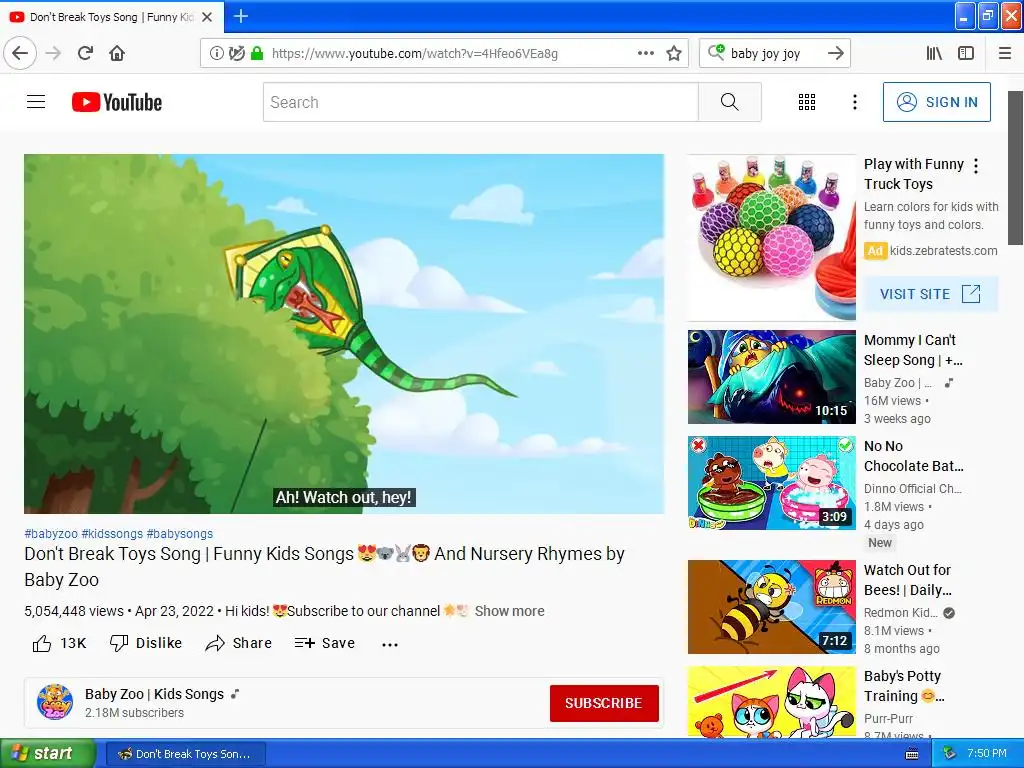This screenshot has width=1024, height=768.
Task: Click the SUBSCRIBE button
Action: pyautogui.click(x=604, y=703)
